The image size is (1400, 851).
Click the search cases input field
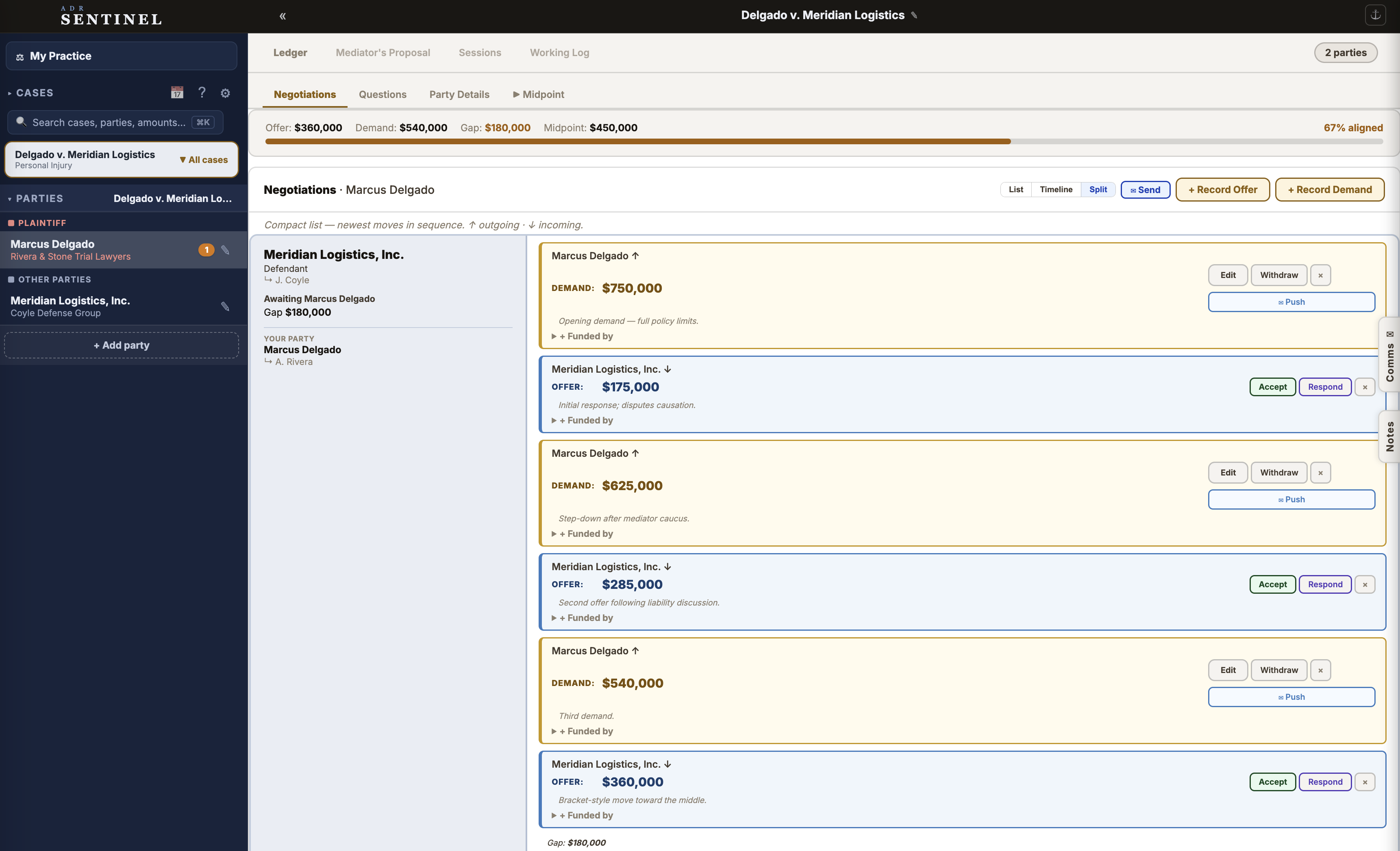click(115, 122)
